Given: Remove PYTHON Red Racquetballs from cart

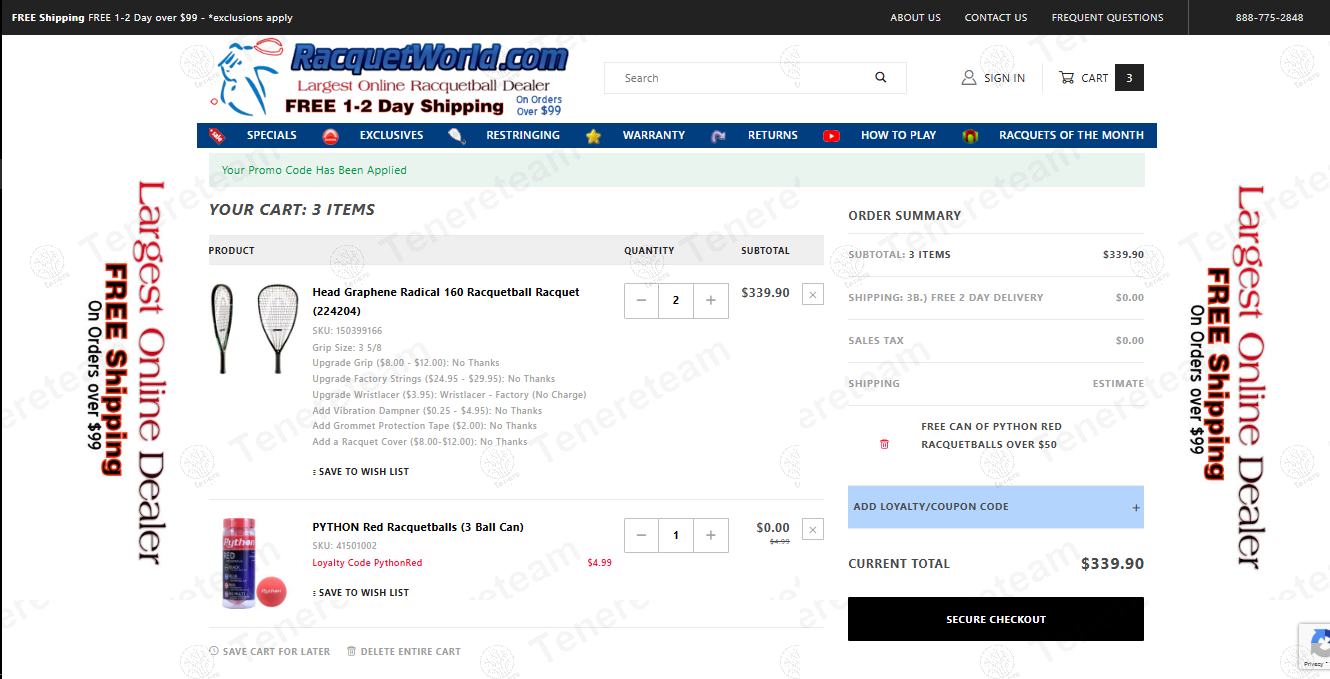Looking at the screenshot, I should point(812,529).
